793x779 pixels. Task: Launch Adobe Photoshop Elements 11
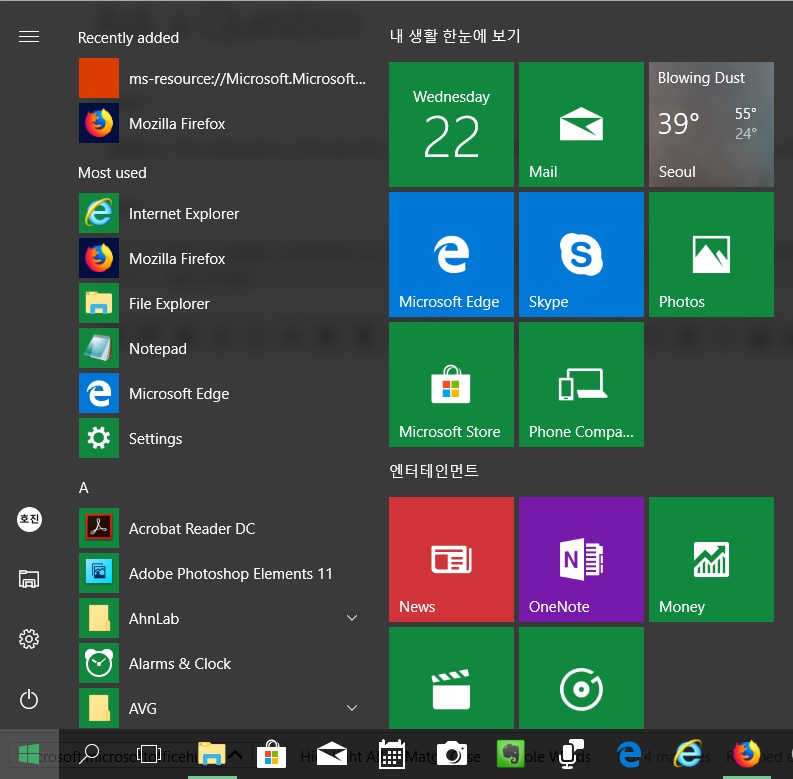[x=230, y=574]
